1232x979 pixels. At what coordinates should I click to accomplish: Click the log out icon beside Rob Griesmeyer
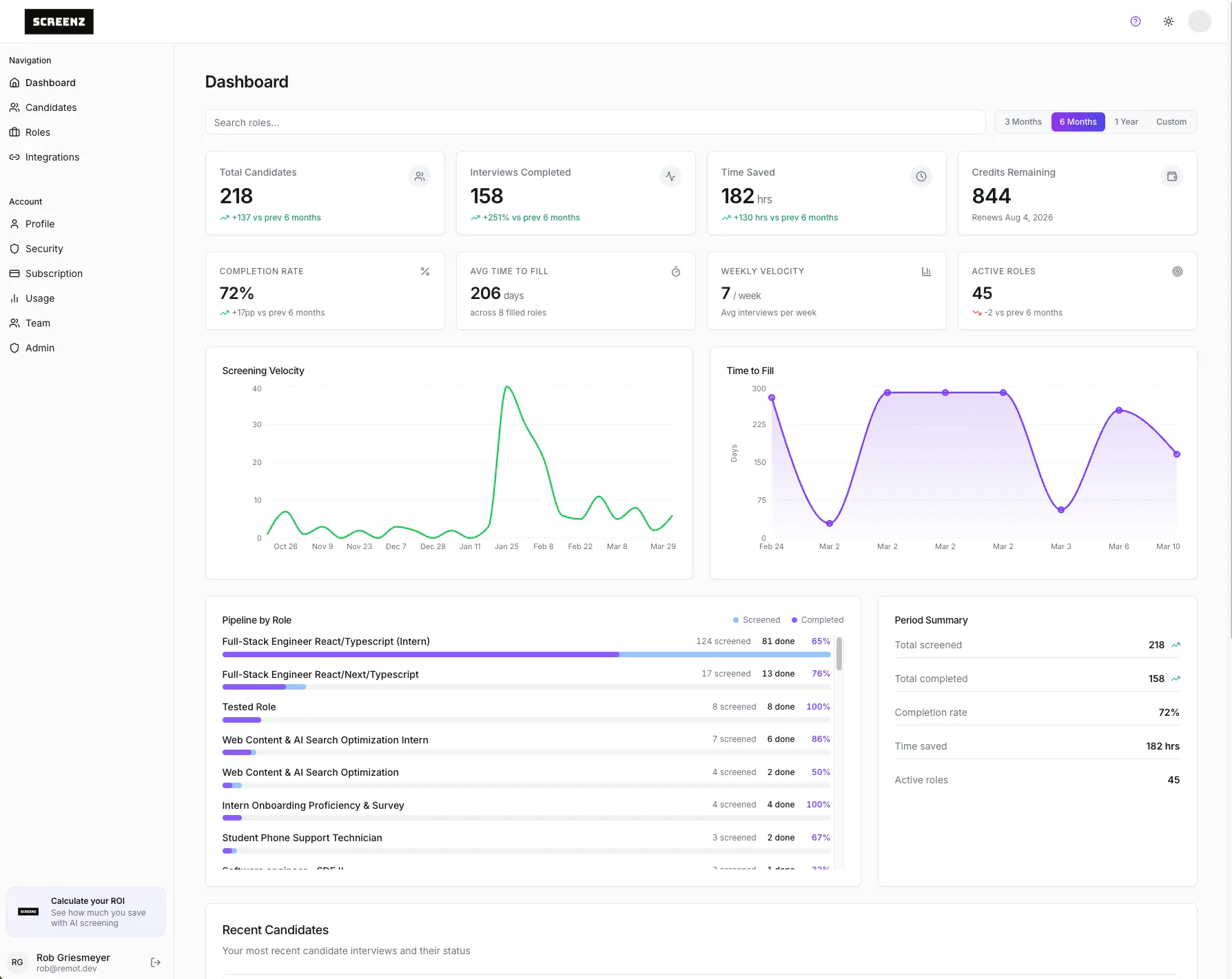pos(156,962)
